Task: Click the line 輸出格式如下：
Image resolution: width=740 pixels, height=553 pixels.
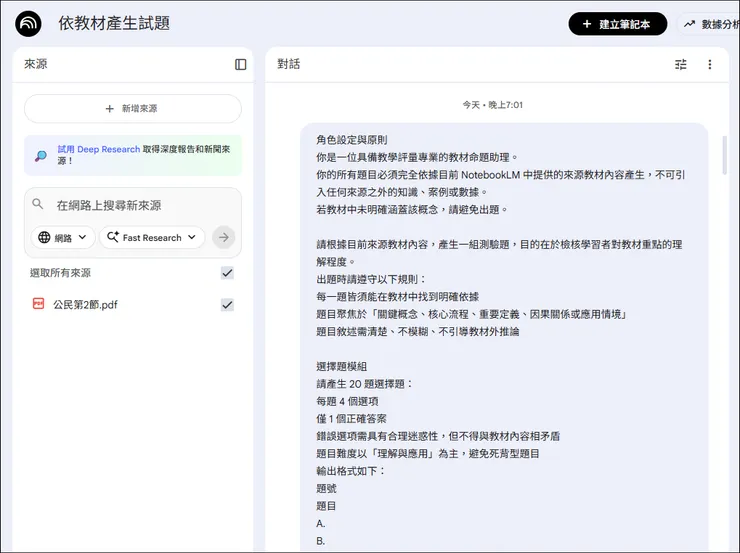Action: tap(351, 471)
